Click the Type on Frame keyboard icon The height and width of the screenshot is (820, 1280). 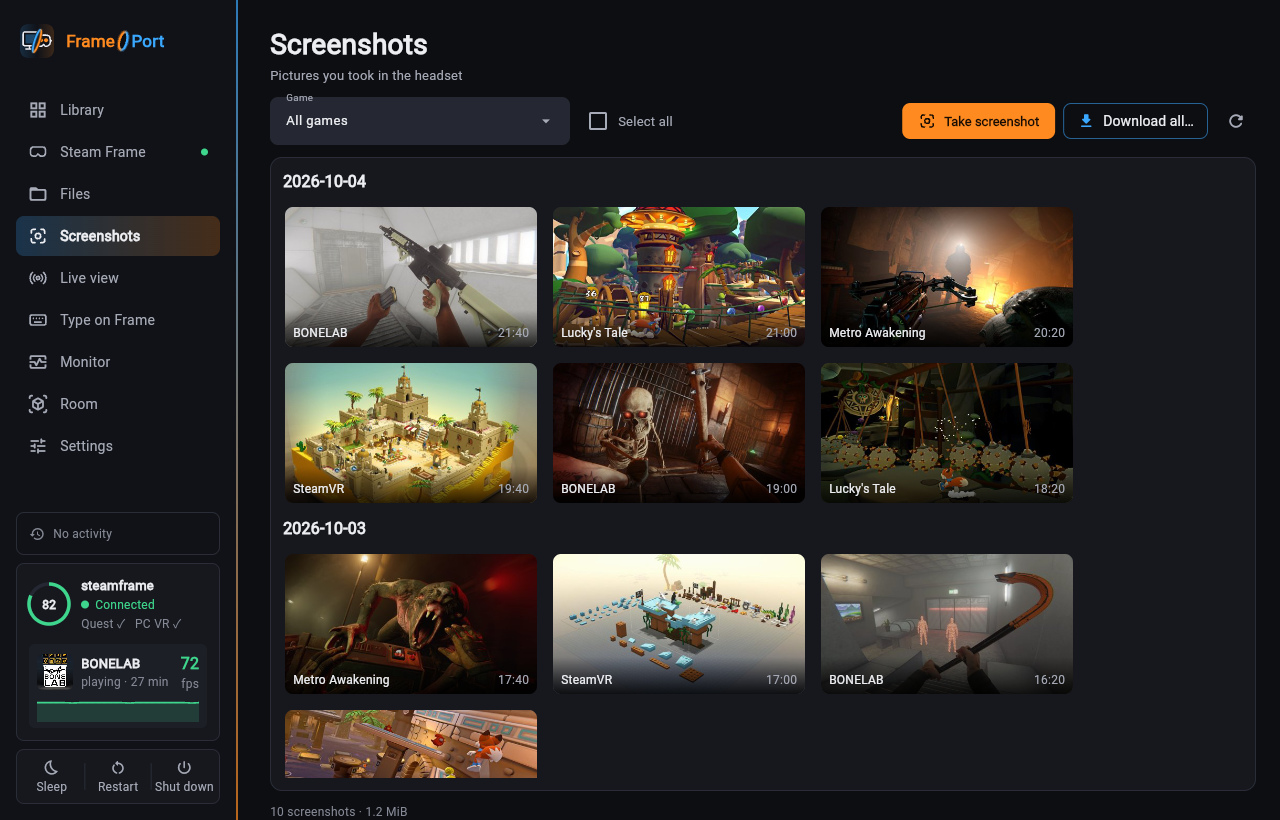tap(38, 320)
